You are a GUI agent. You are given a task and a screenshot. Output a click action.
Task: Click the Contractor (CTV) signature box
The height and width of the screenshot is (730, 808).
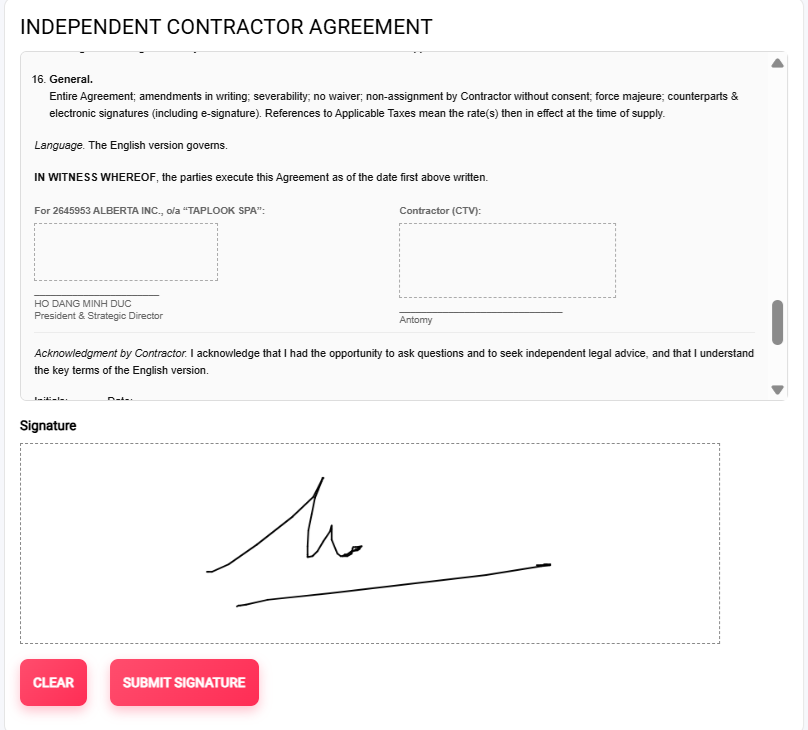click(x=507, y=260)
